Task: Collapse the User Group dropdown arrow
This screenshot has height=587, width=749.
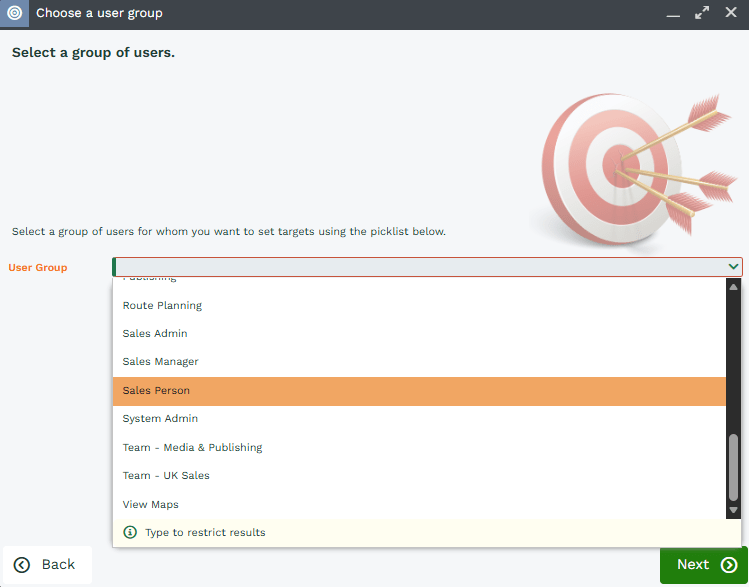Action: click(x=734, y=267)
